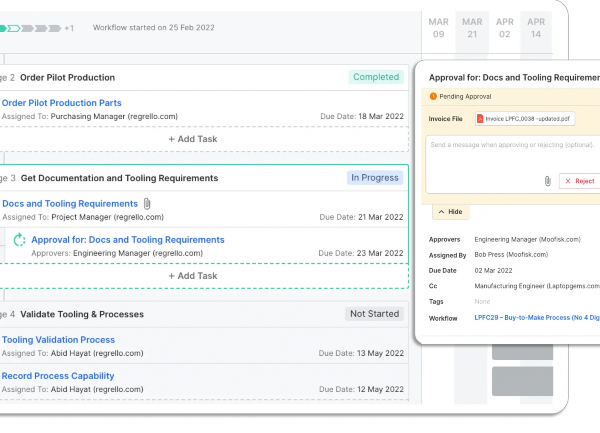Click the In Progress status badge

pos(375,178)
